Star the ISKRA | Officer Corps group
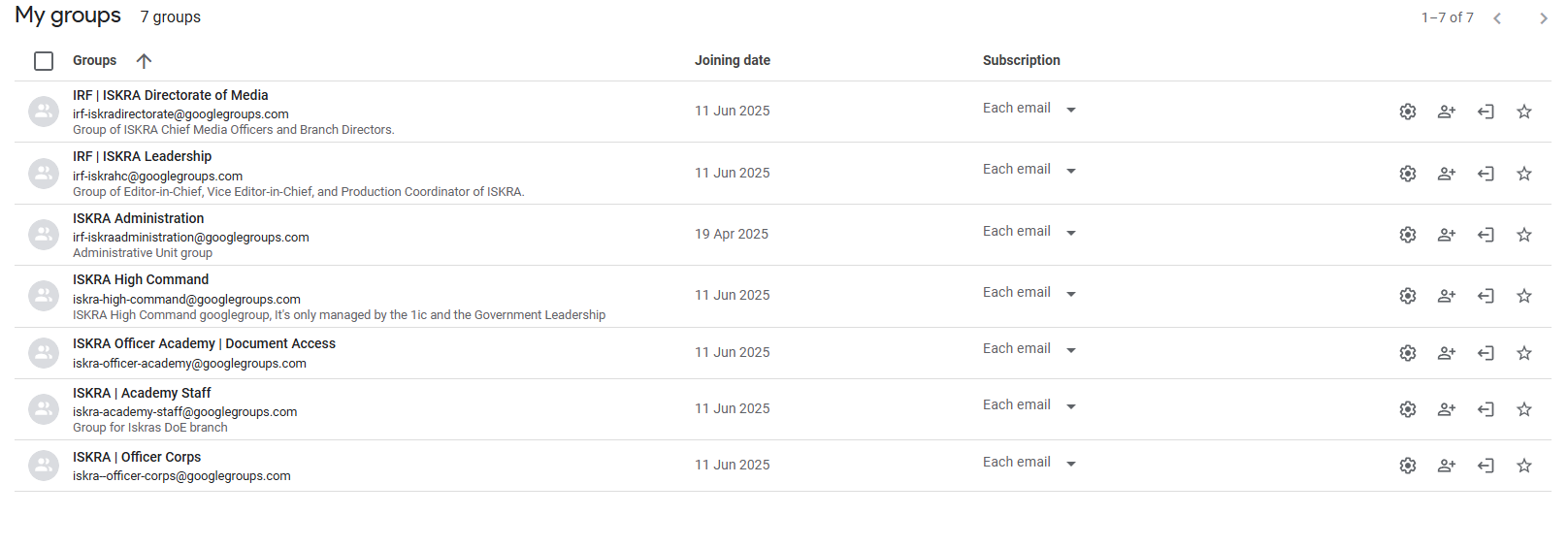Image resolution: width=1568 pixels, height=548 pixels. coord(1523,466)
